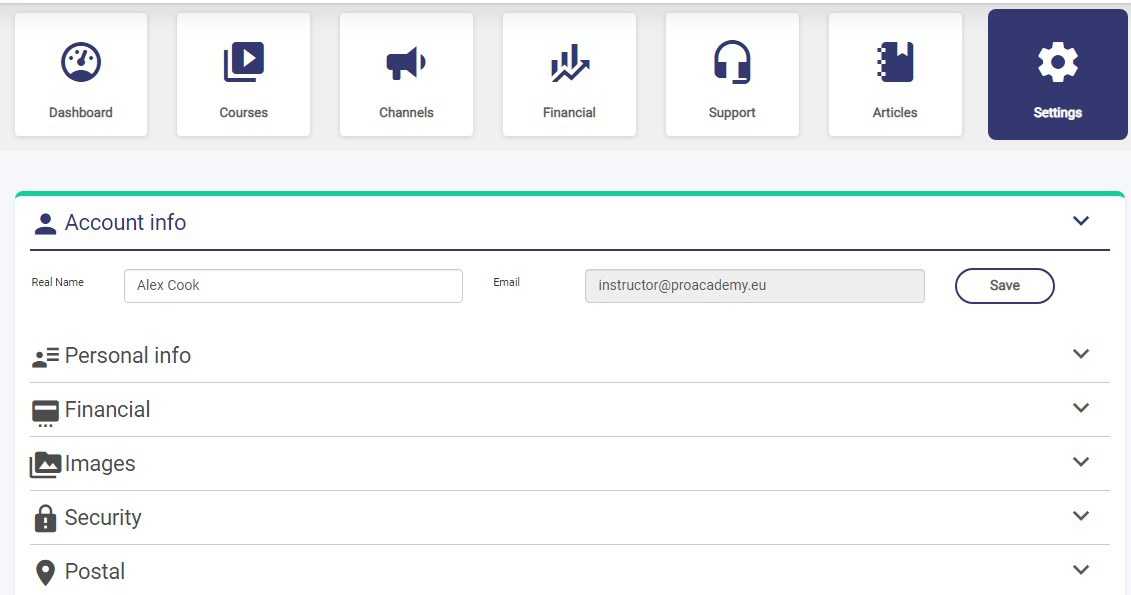Open the Courses video icon
The height and width of the screenshot is (595, 1131).
pyautogui.click(x=243, y=63)
